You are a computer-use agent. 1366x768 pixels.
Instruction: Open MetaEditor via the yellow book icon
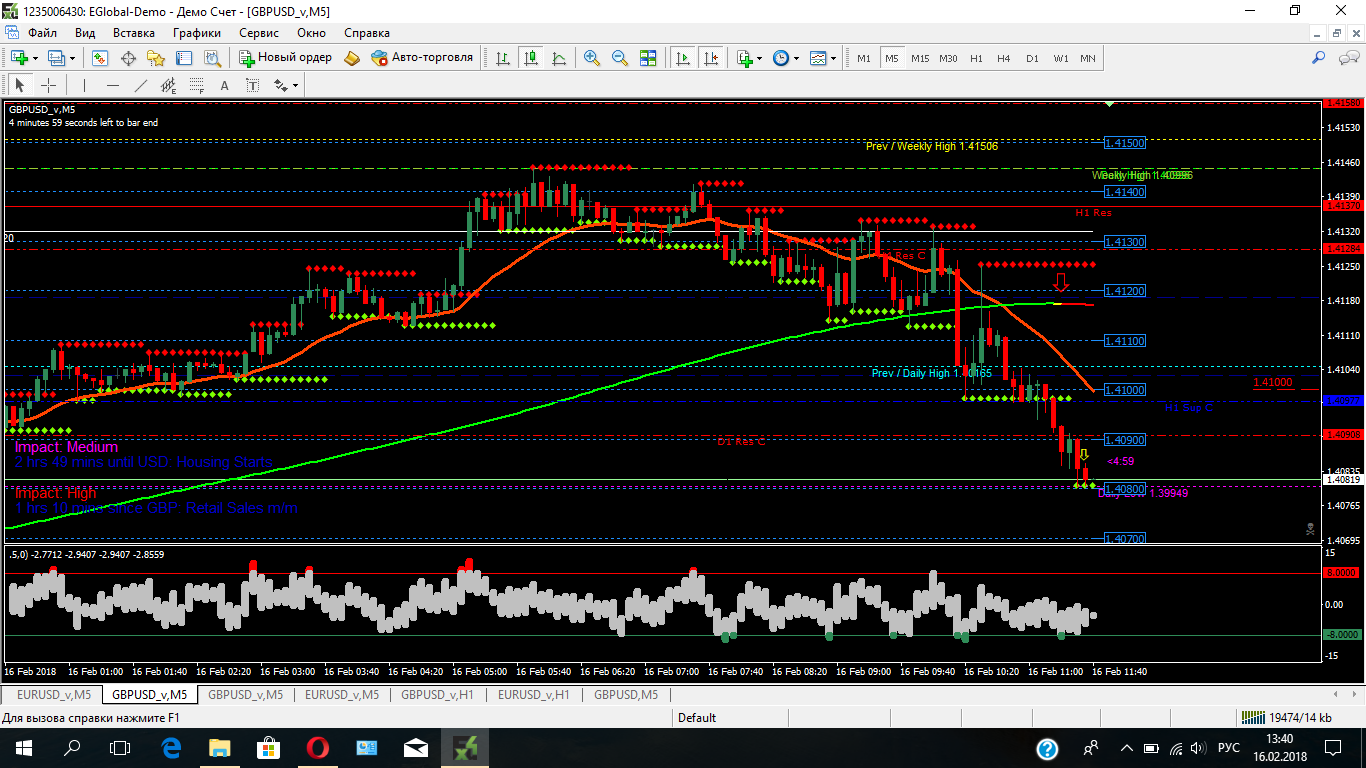[x=352, y=58]
